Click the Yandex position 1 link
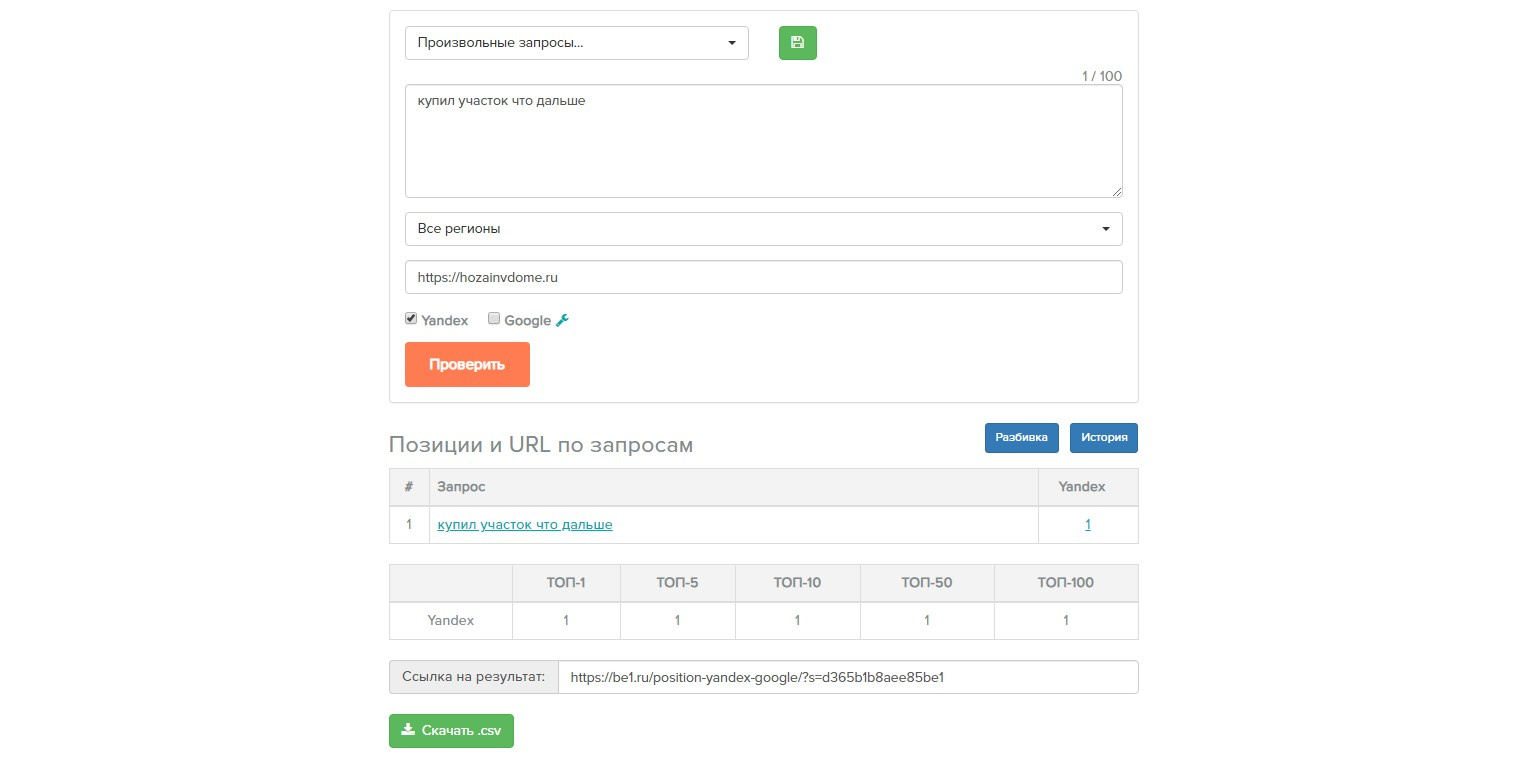 1087,525
